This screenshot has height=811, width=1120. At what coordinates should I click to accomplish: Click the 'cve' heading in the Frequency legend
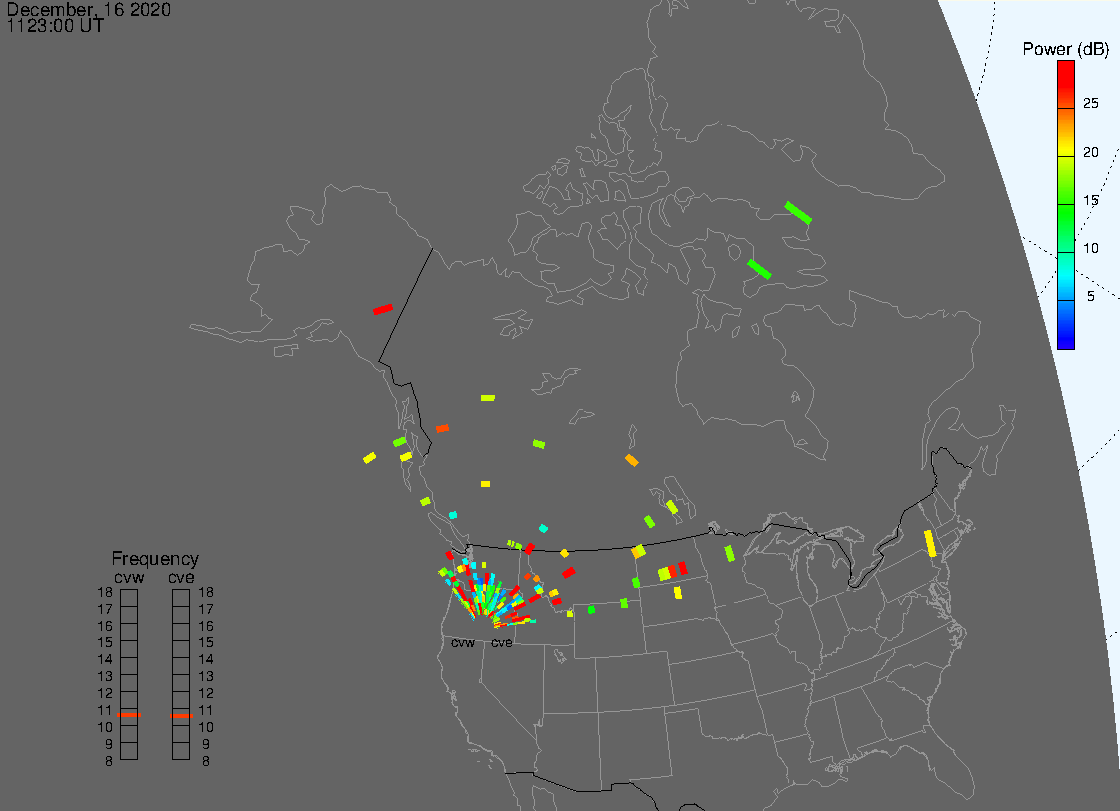pyautogui.click(x=181, y=577)
